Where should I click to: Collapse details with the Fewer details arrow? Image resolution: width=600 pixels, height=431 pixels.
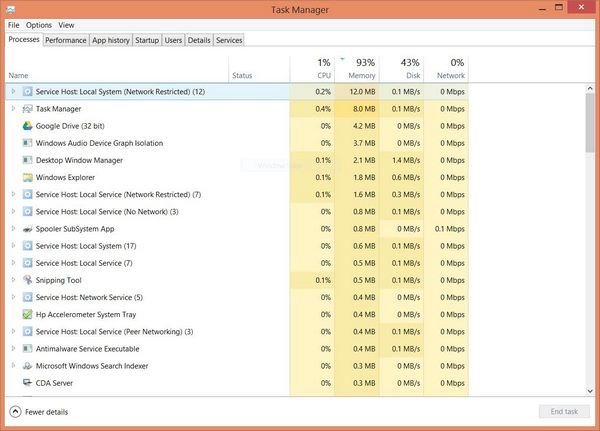click(15, 411)
